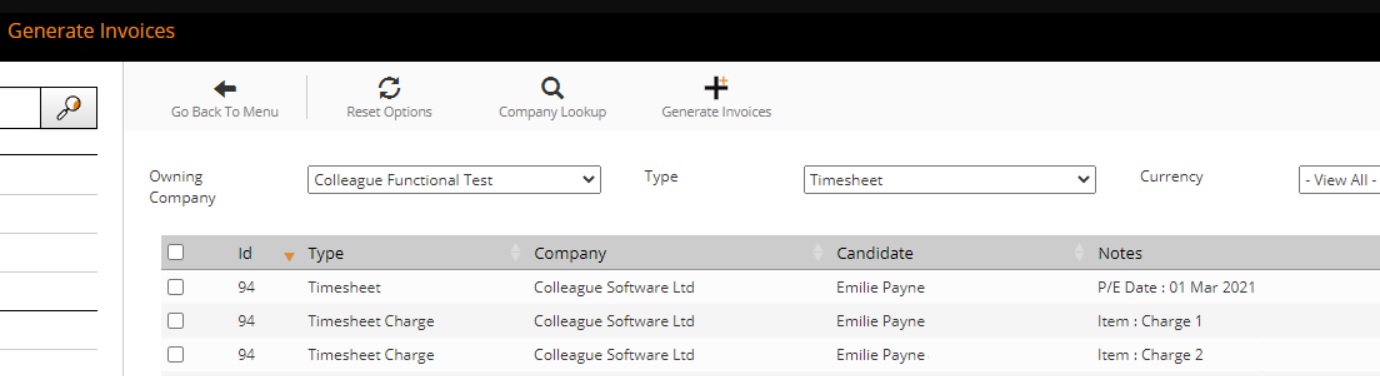This screenshot has width=1380, height=380.
Task: Click the Generate Invoices plus icon
Action: tap(716, 88)
